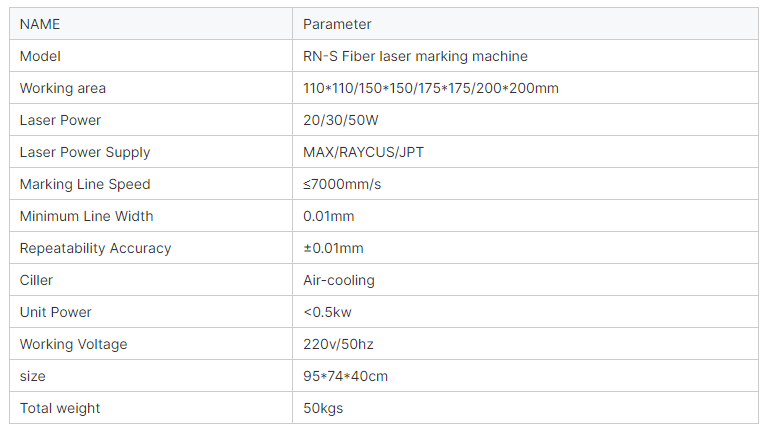Click the Minimum Line Width label
This screenshot has height=429, width=764.
click(x=86, y=216)
